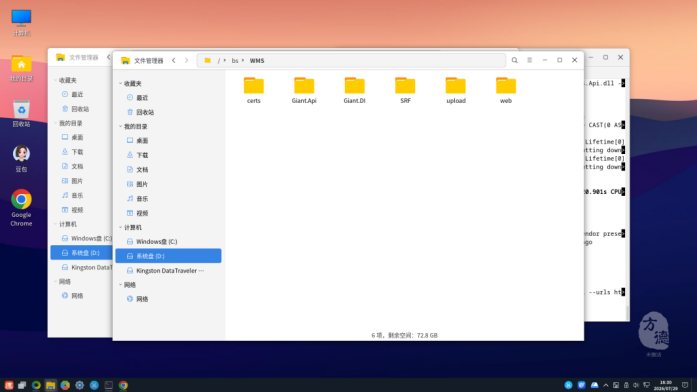Open 计算机 desktop icon

tap(21, 23)
